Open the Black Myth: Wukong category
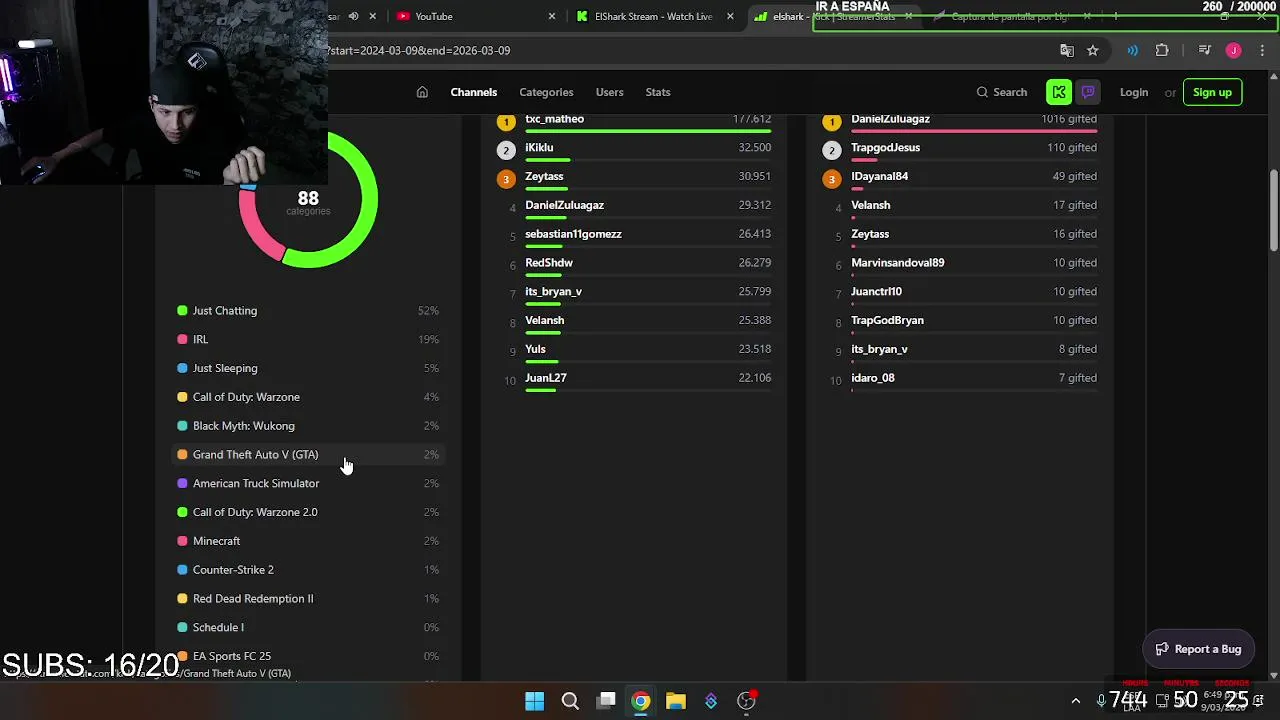Screen dimensions: 1280x720 coord(308,426)
